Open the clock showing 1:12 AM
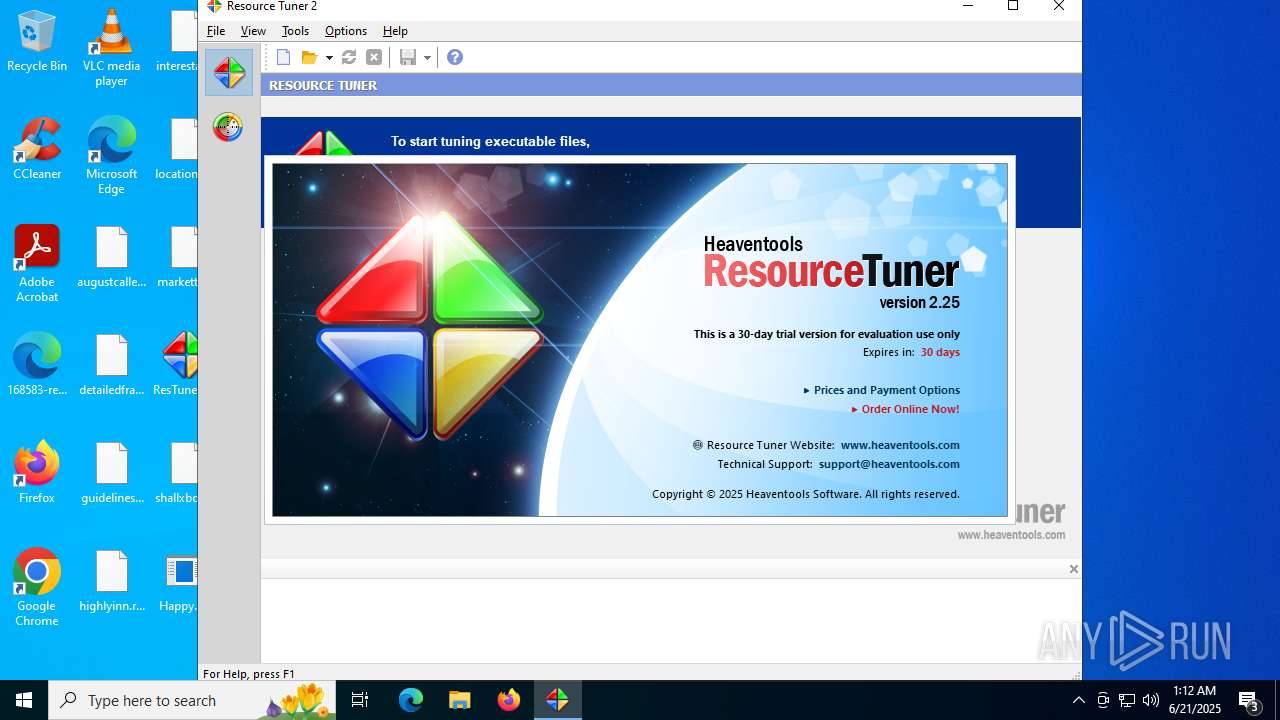Viewport: 1280px width, 720px height. tap(1194, 700)
